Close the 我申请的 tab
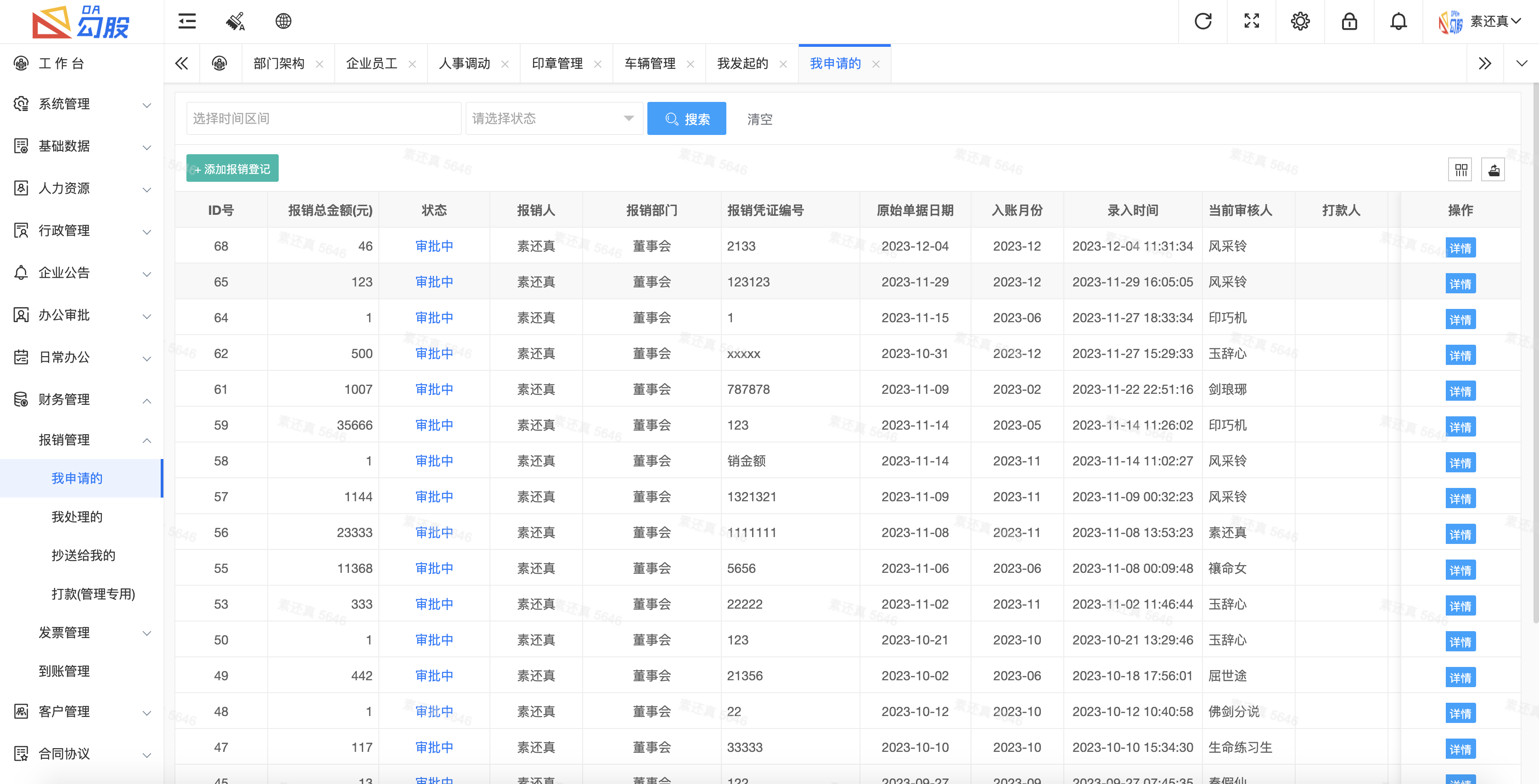This screenshot has height=784, width=1539. click(876, 64)
